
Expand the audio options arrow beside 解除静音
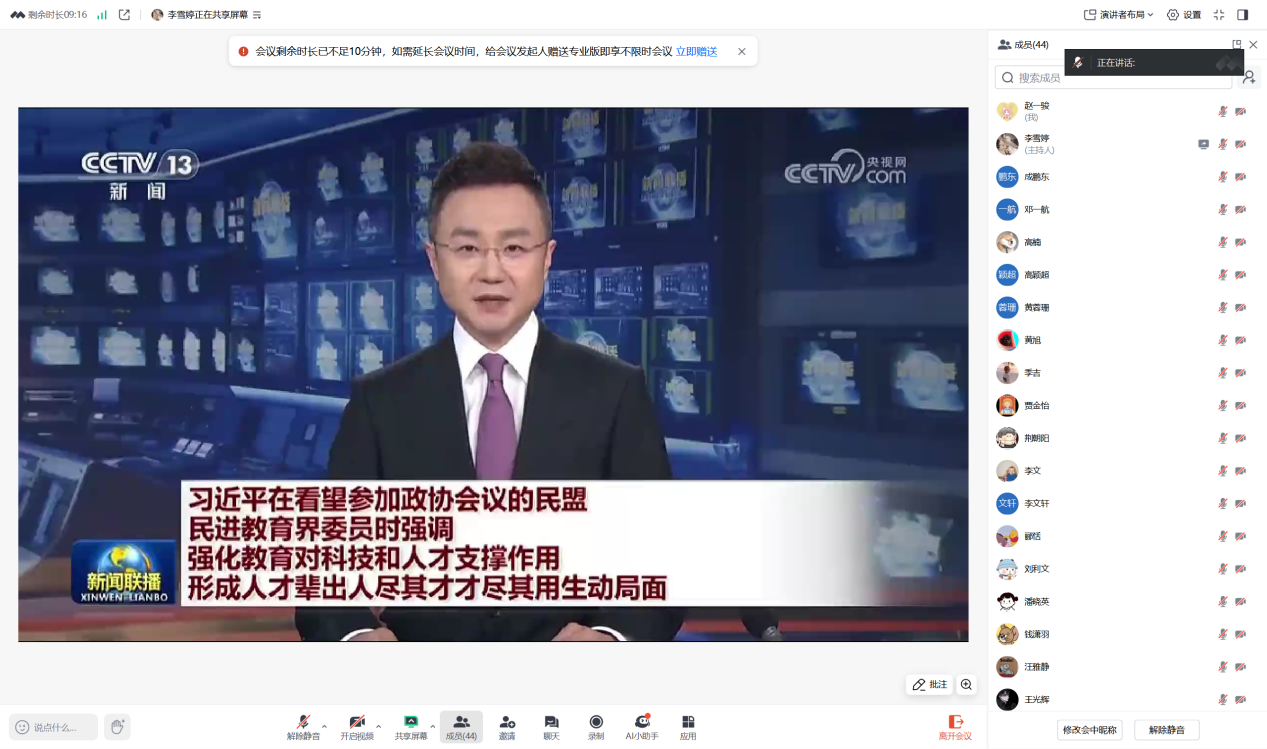click(x=324, y=726)
